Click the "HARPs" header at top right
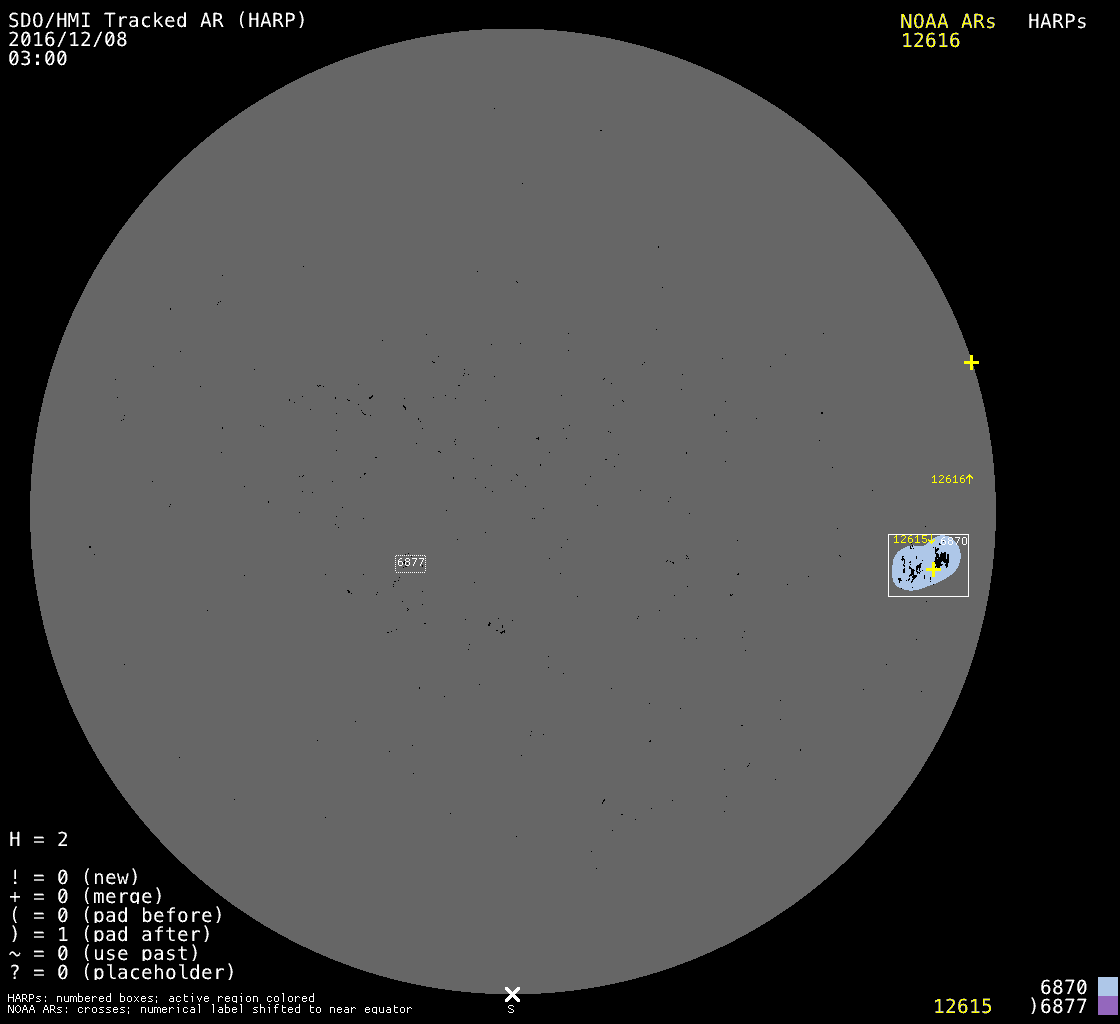The width and height of the screenshot is (1120, 1024). 1057,21
